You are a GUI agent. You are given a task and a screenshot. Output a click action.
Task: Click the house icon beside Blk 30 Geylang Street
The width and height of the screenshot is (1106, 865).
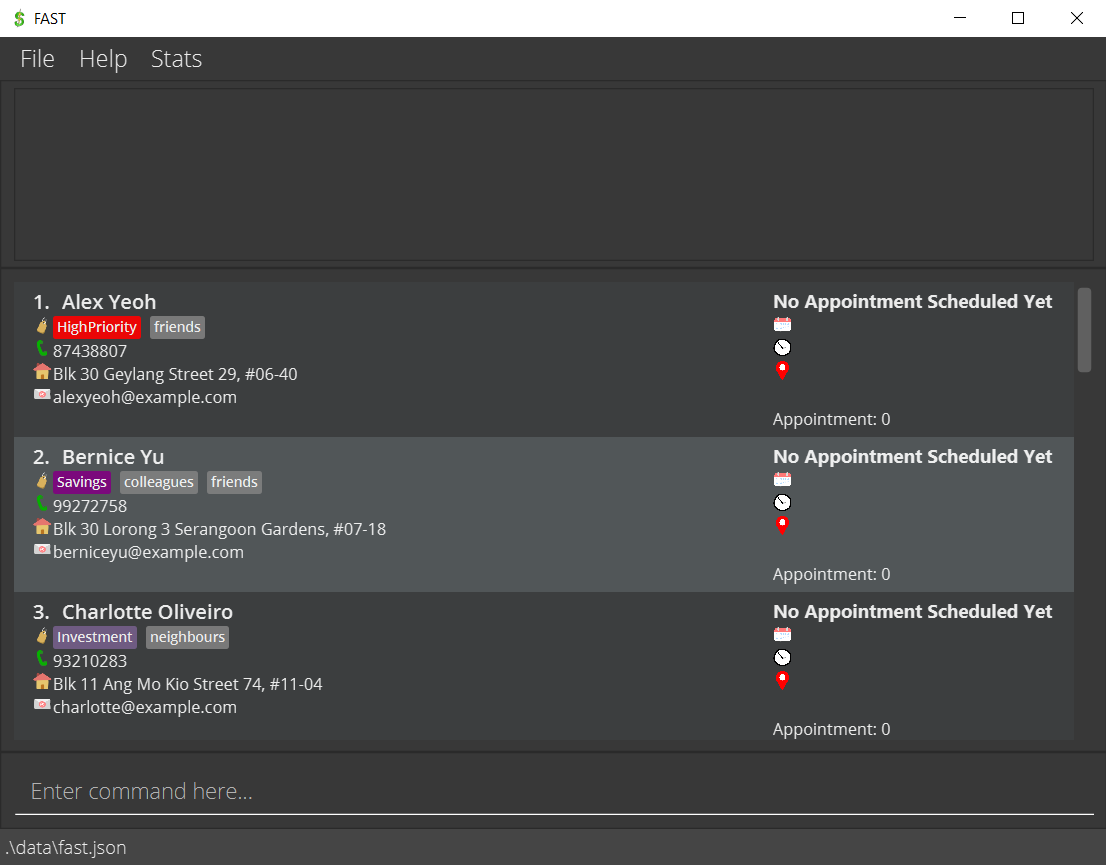(42, 372)
